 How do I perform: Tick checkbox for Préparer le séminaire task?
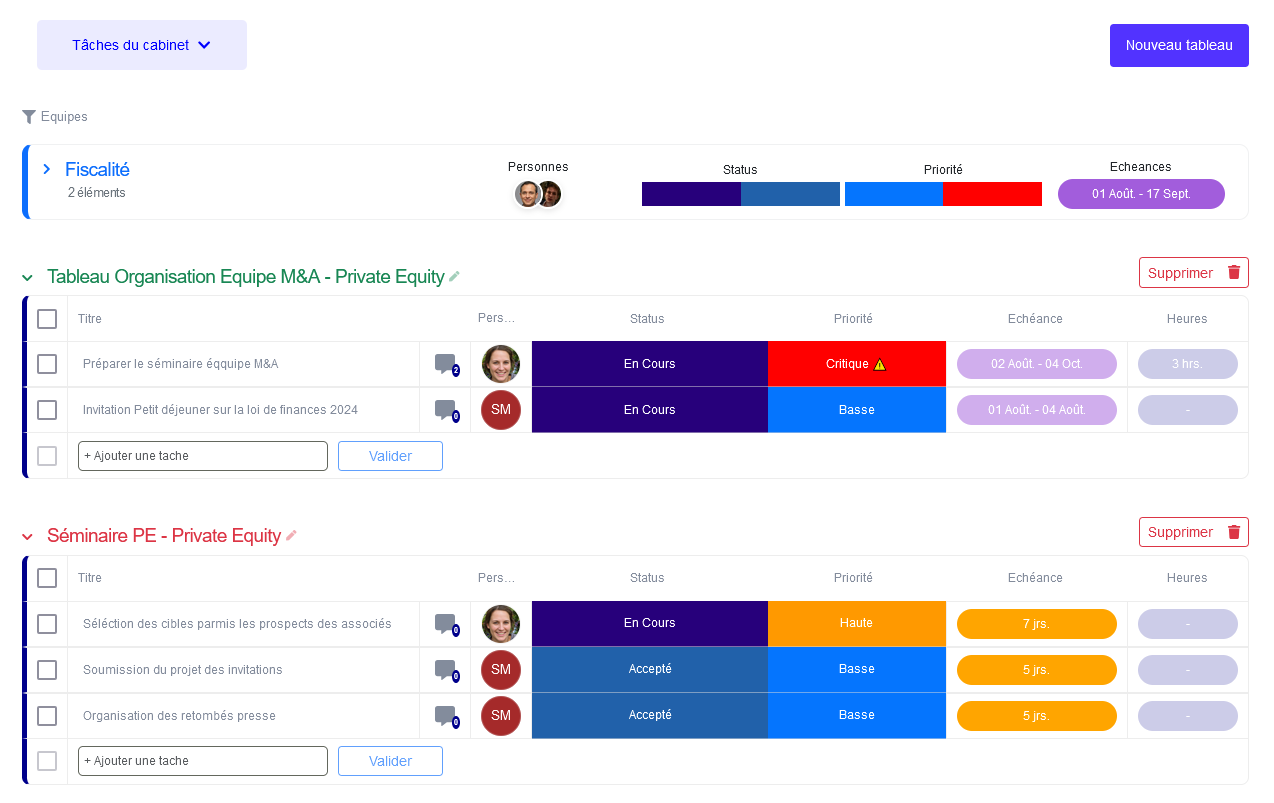point(47,364)
